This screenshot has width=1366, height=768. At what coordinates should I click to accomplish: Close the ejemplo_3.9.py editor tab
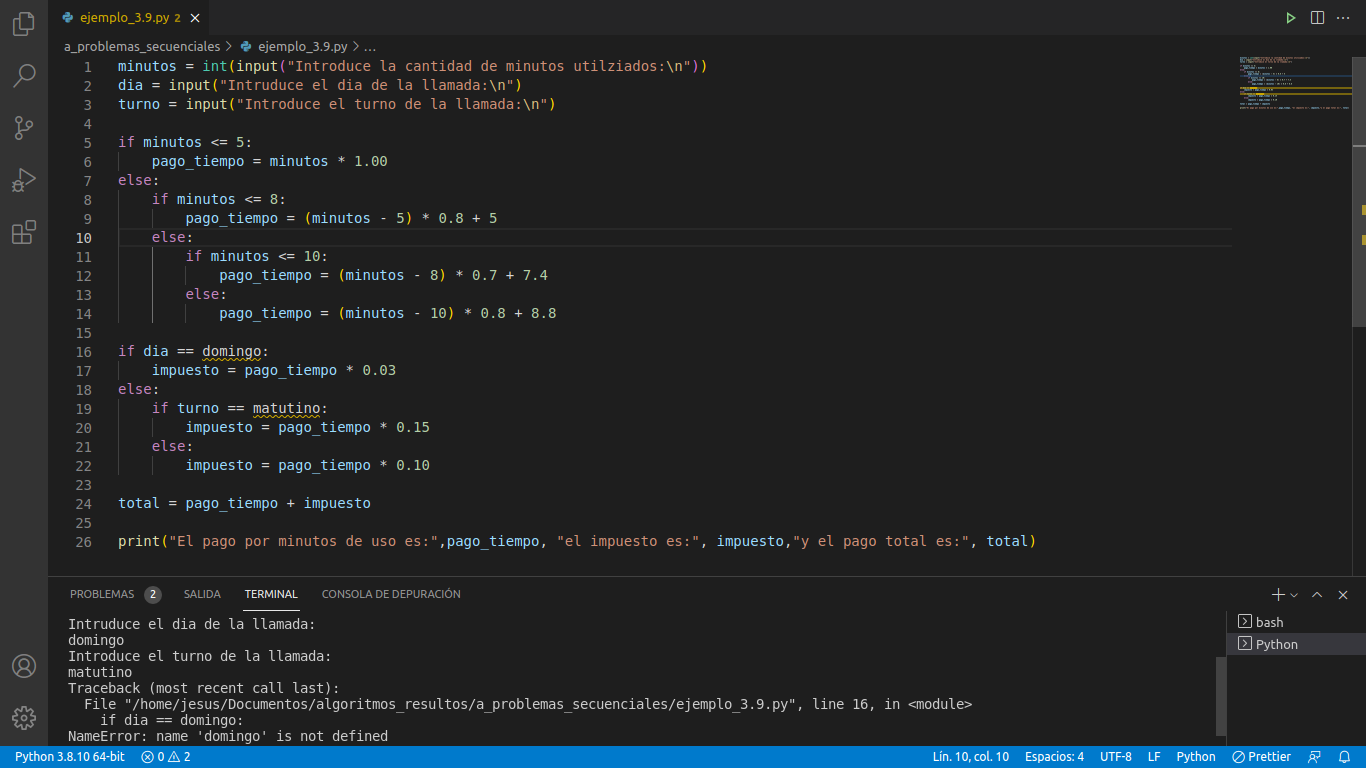coord(194,18)
